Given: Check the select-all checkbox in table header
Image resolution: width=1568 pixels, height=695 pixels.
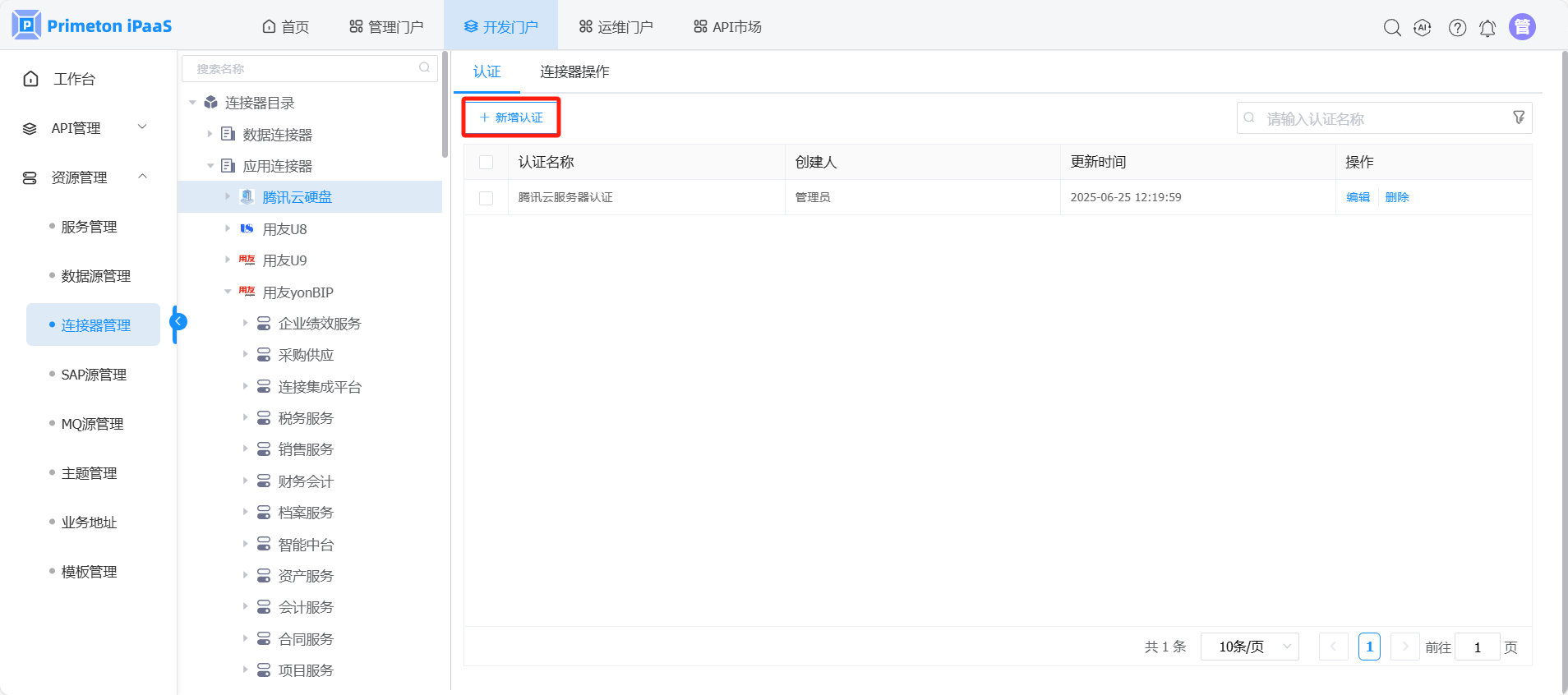Looking at the screenshot, I should 487,162.
